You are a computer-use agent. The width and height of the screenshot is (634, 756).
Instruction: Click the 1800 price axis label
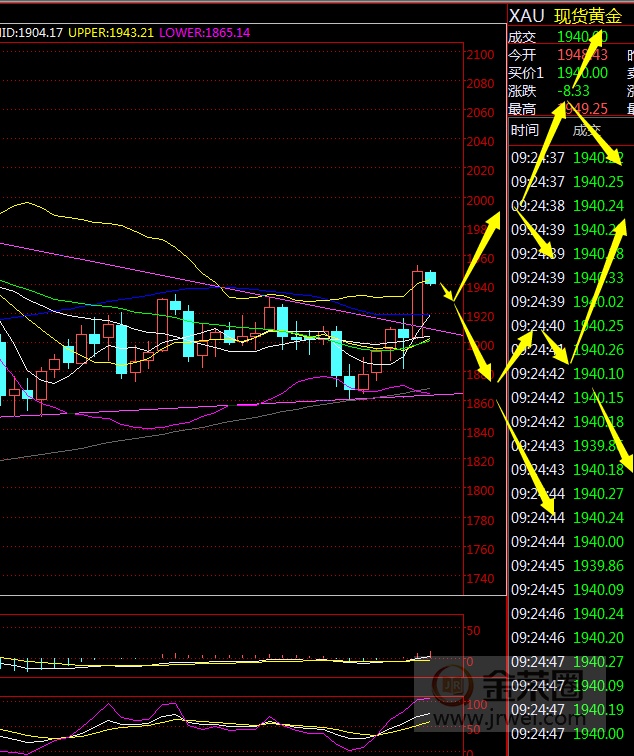480,491
